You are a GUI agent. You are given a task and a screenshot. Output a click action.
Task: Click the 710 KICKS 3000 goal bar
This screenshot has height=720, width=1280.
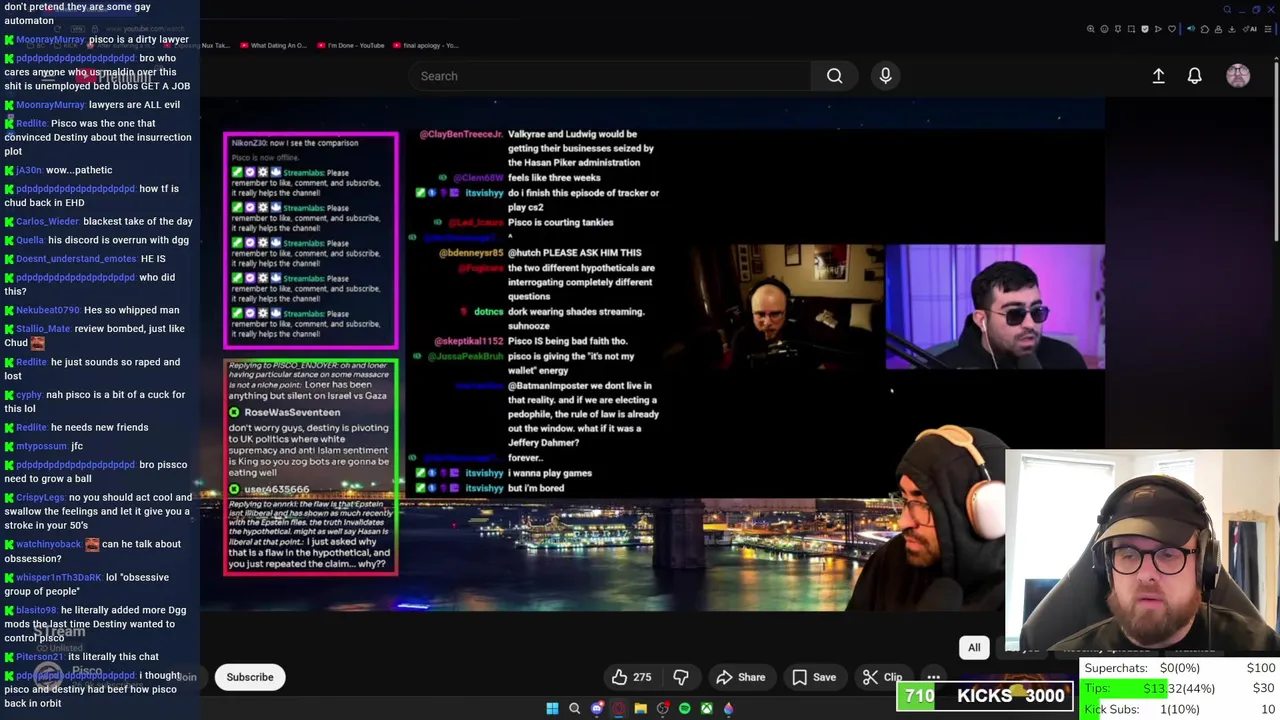[984, 696]
